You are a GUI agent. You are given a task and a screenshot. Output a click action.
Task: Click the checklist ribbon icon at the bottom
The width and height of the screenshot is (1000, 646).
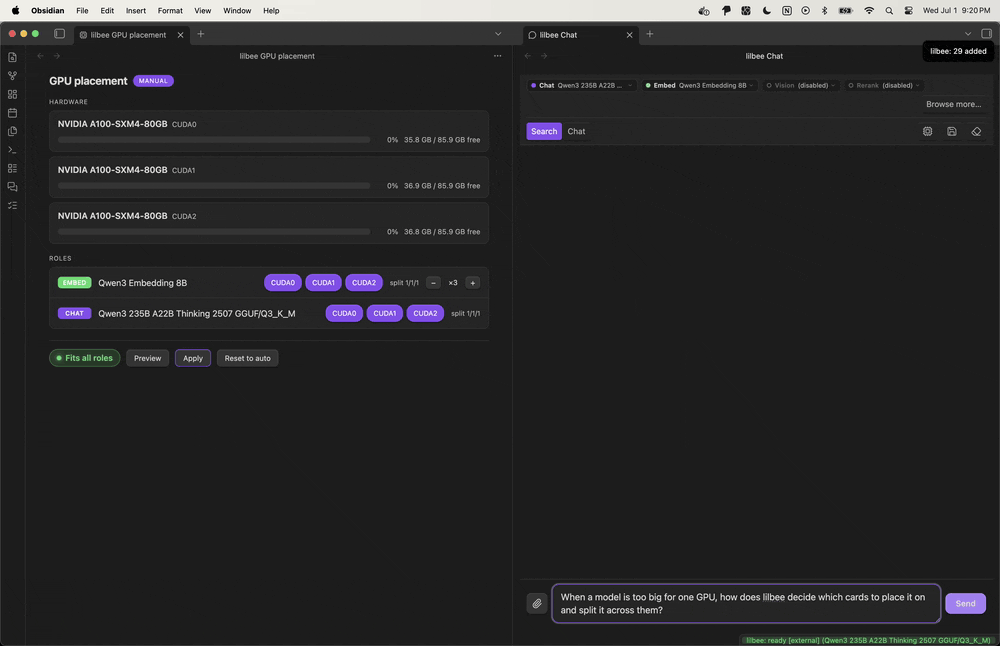(12, 205)
